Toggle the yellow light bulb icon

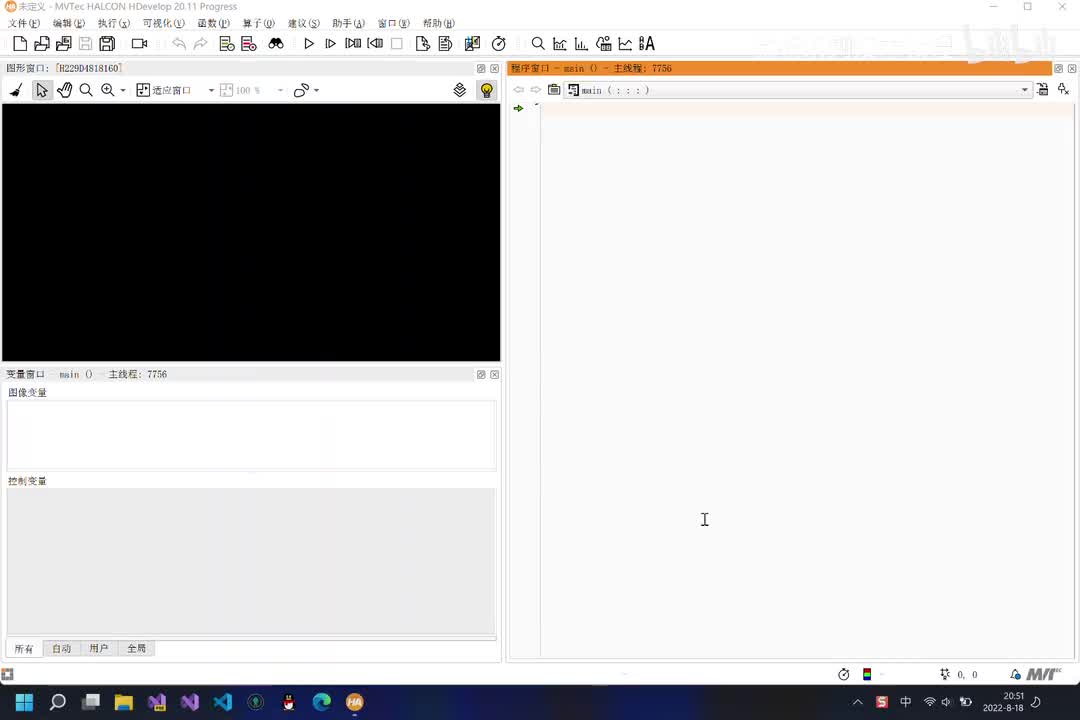tap(486, 90)
